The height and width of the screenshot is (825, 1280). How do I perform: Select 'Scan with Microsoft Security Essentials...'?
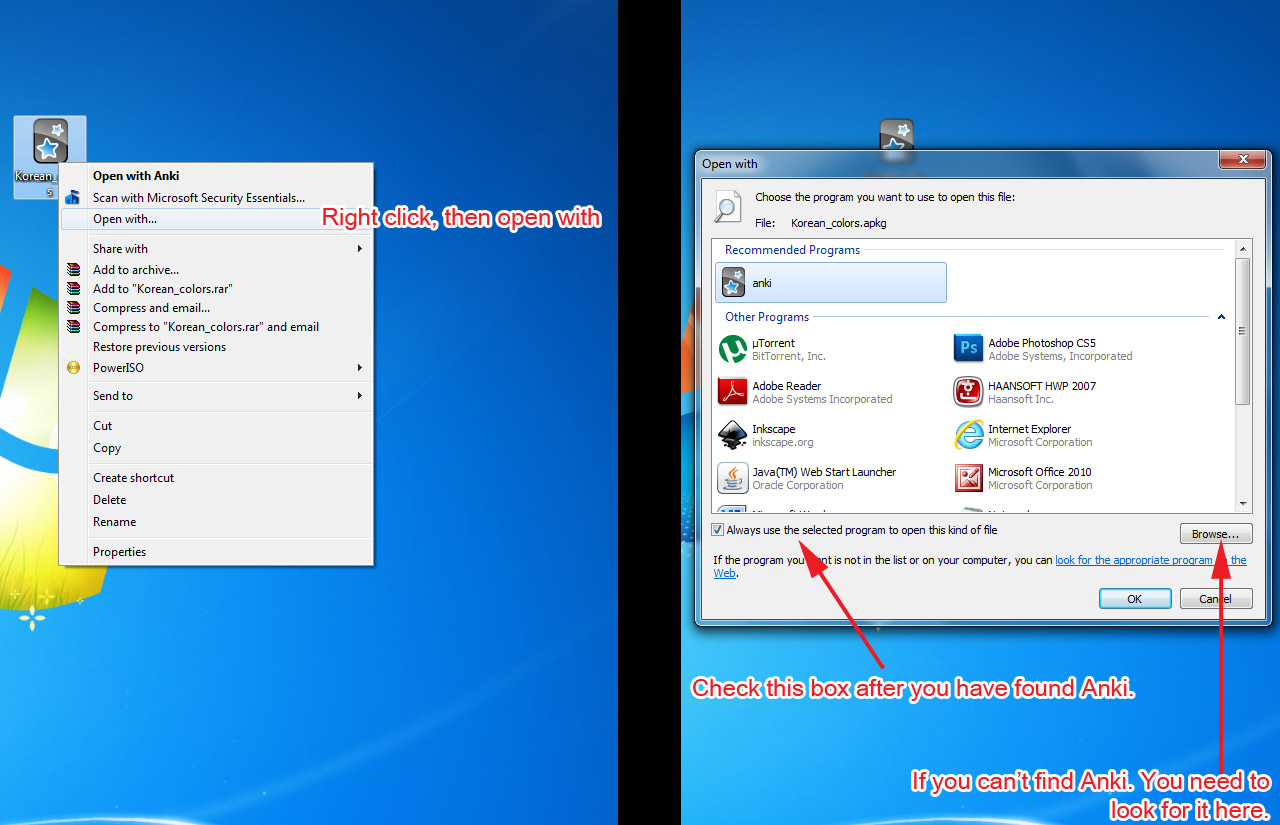pos(198,198)
